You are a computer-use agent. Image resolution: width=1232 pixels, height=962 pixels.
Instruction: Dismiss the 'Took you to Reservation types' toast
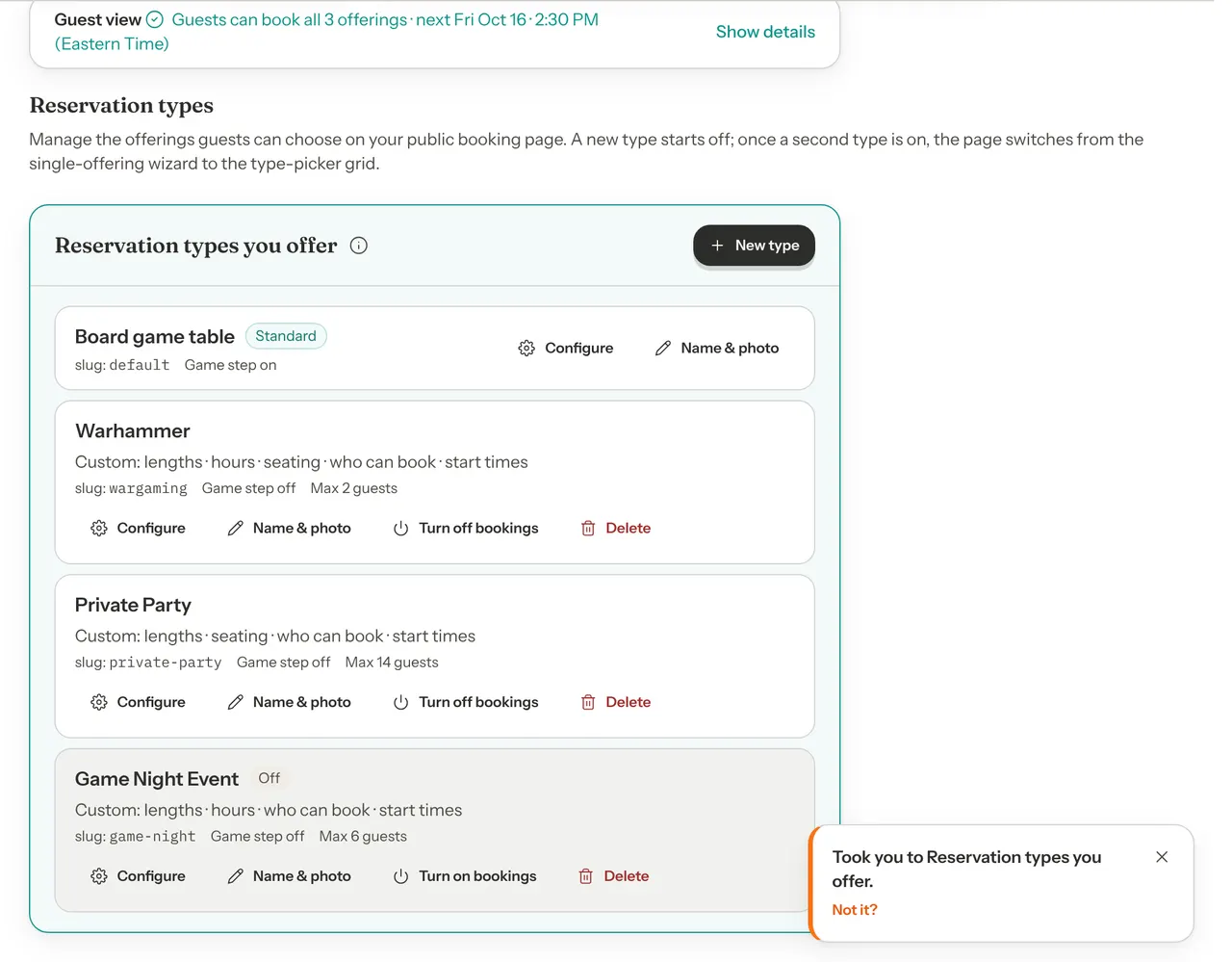1162,857
